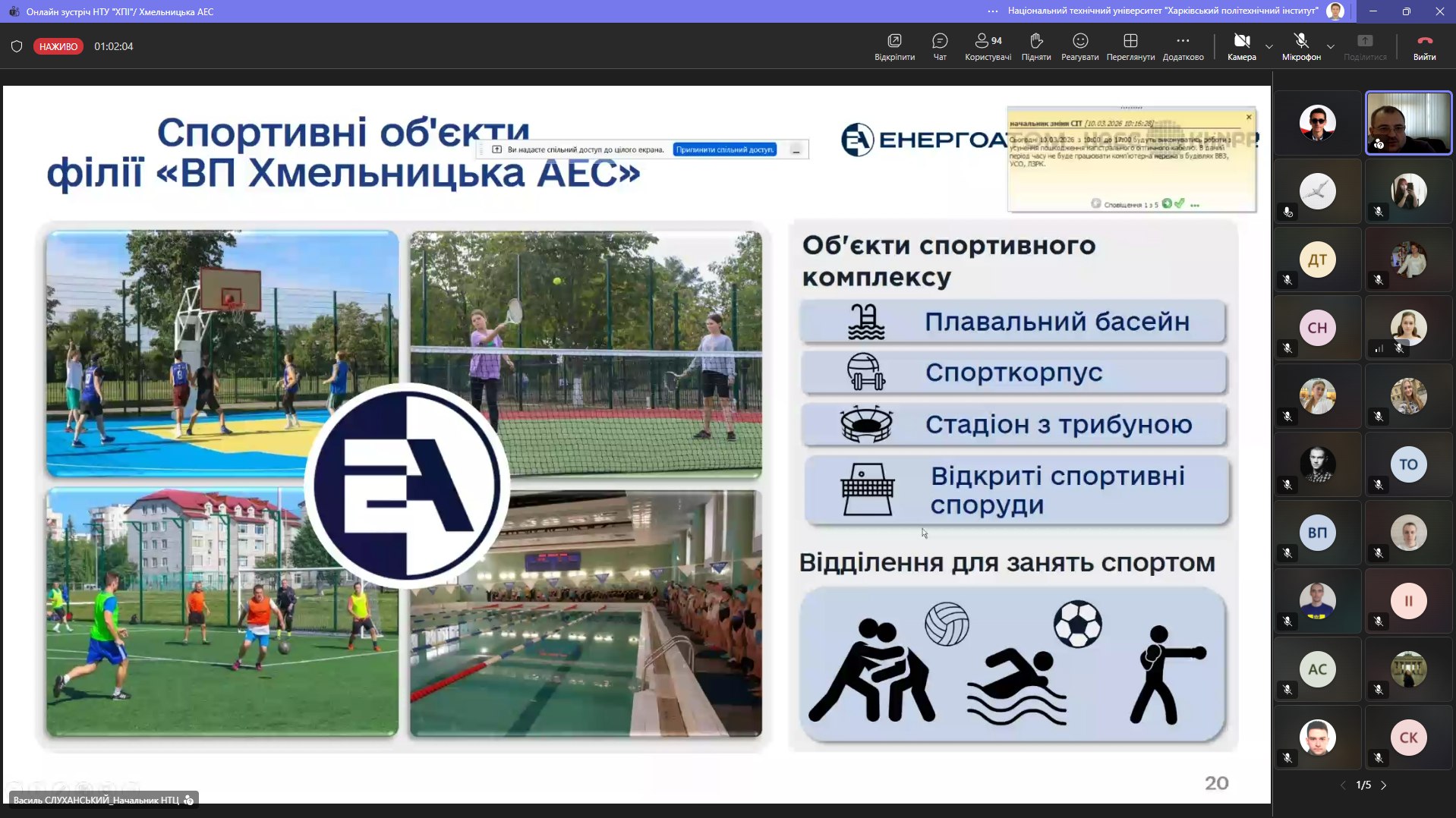Click the muted mic icon on ІІ tile
The image size is (1456, 818).
[x=1379, y=621]
